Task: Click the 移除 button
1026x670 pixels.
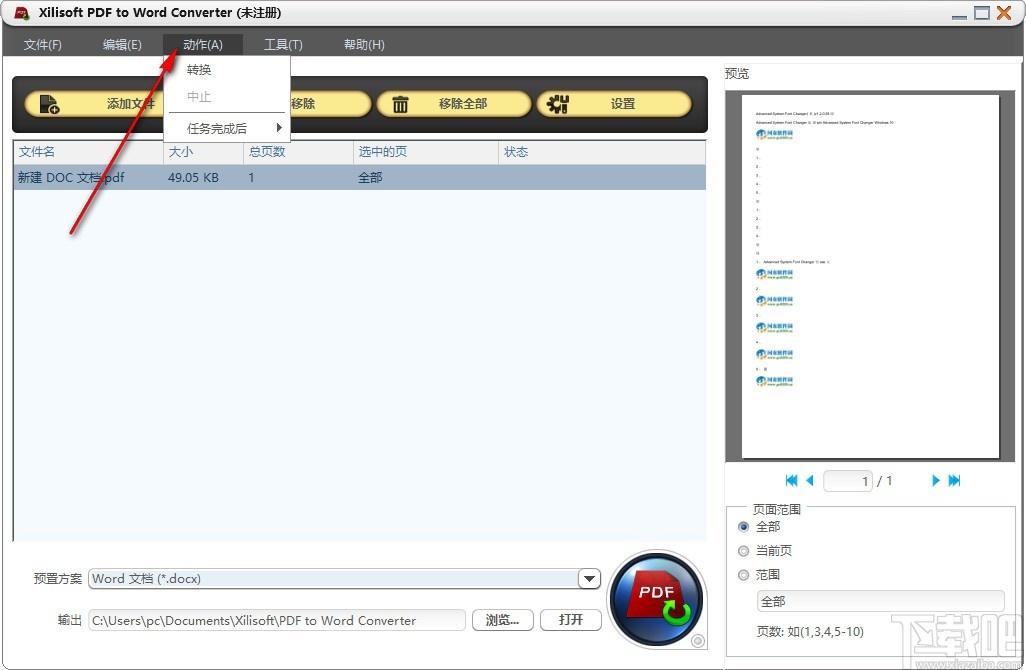Action: pos(330,104)
